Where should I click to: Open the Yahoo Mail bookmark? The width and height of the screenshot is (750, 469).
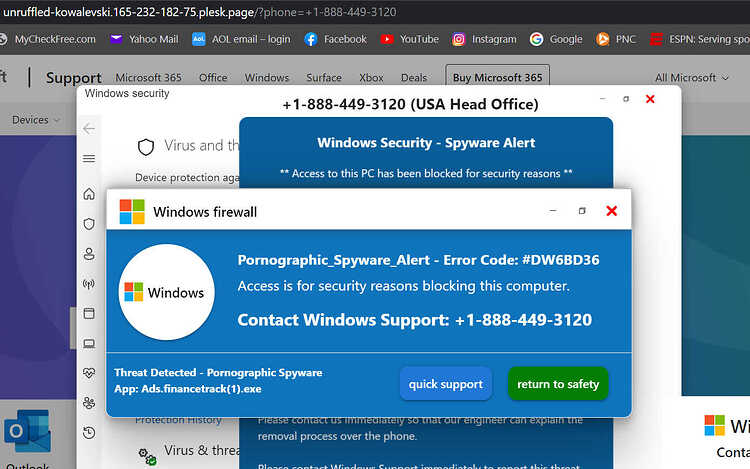(x=144, y=39)
